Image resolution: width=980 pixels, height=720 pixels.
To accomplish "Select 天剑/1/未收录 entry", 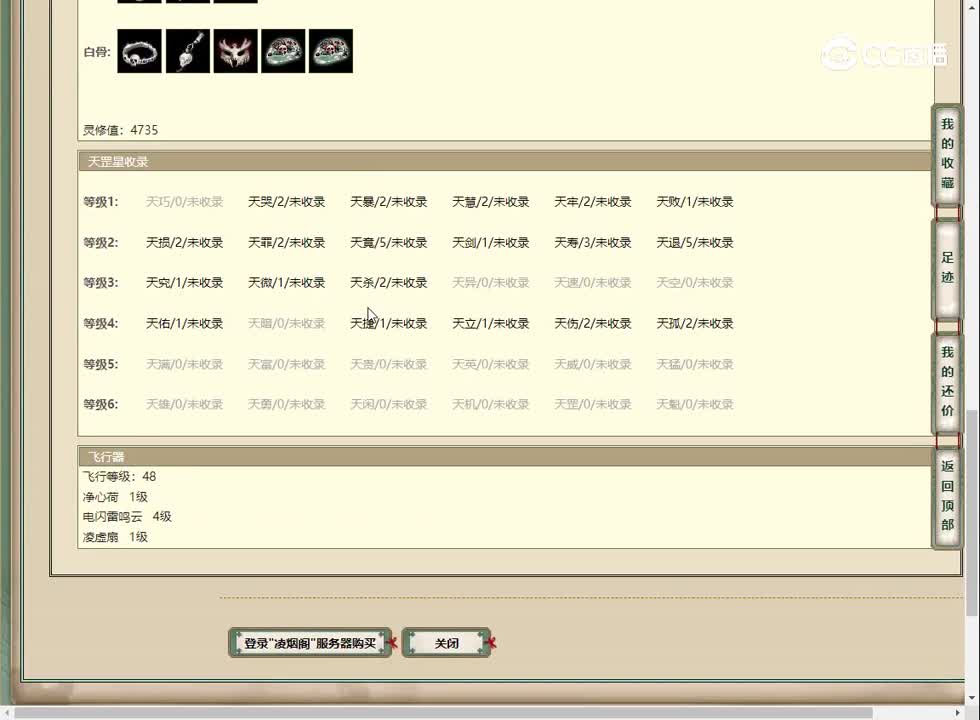I will tap(491, 242).
